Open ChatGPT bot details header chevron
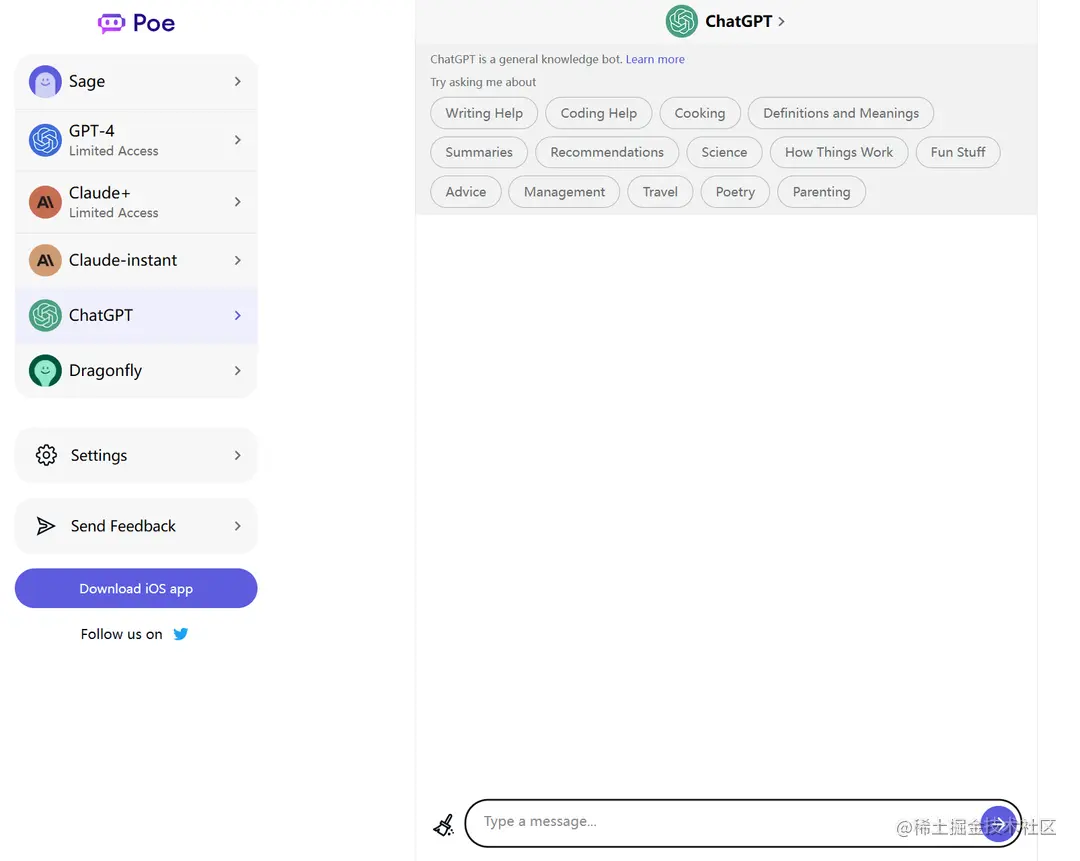Viewport: 1080px width, 861px height. click(781, 21)
